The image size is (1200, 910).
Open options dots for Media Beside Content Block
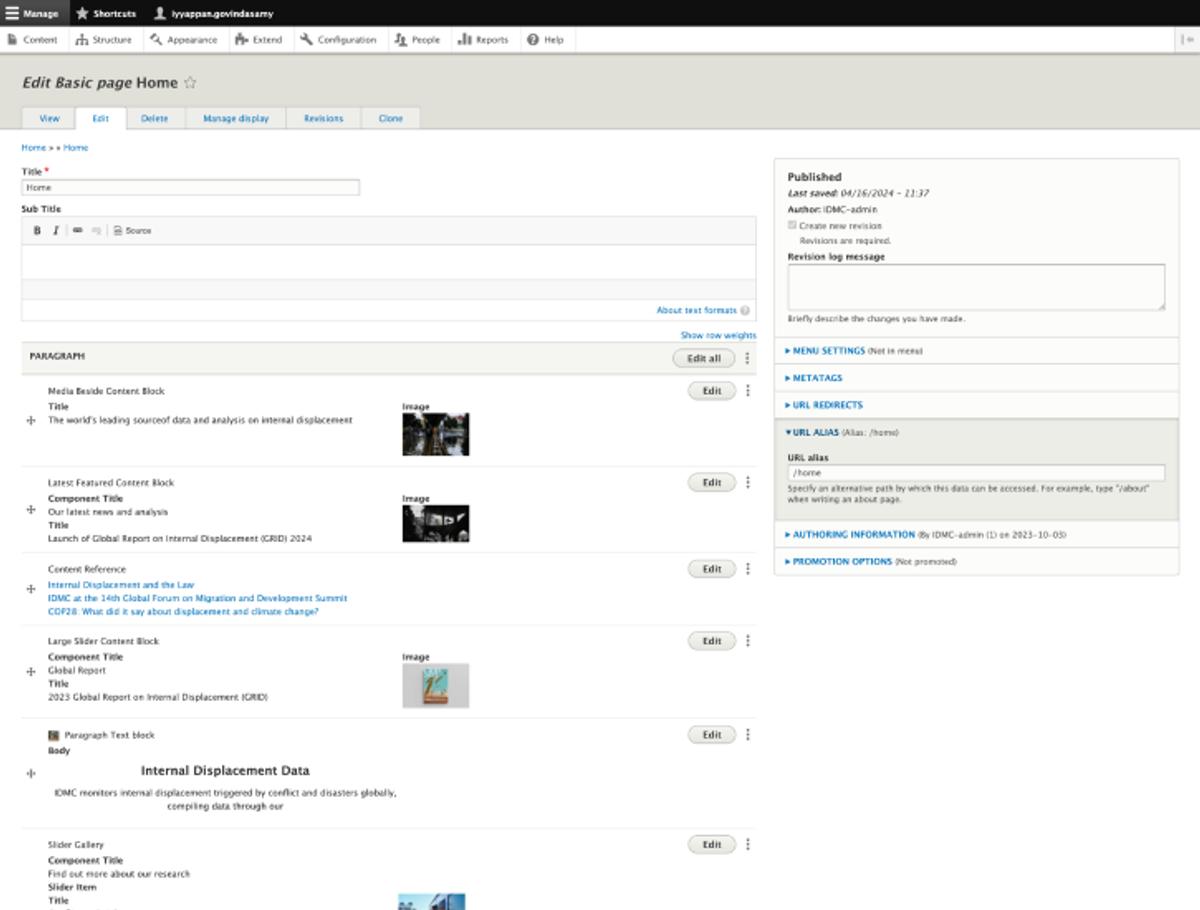748,391
